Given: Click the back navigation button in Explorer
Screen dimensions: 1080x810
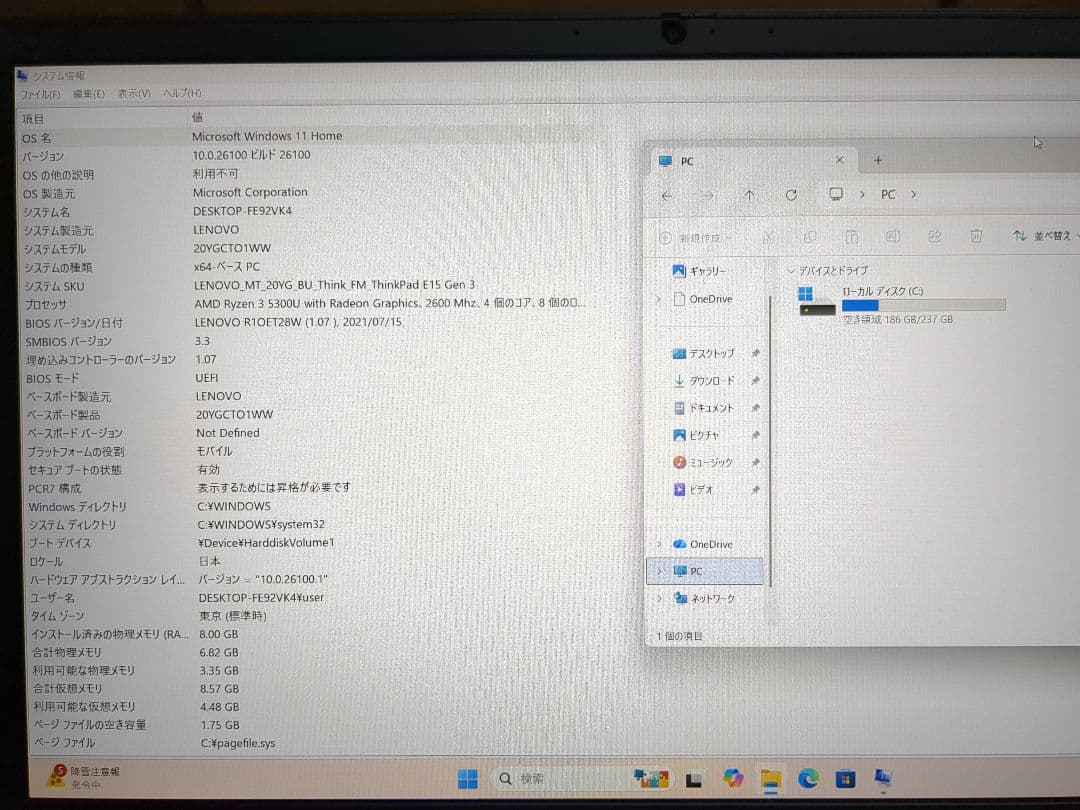Looking at the screenshot, I should click(x=667, y=195).
